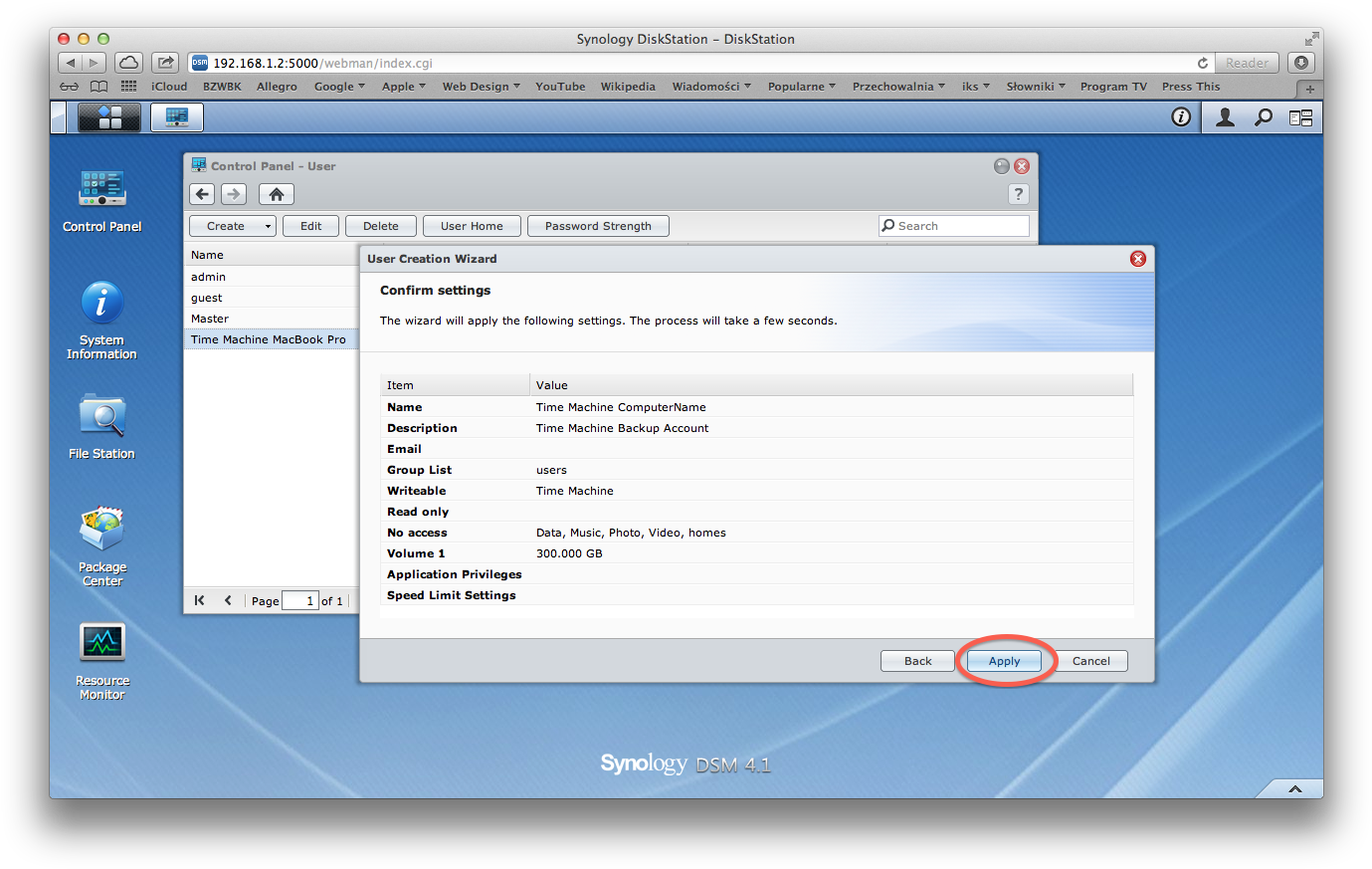
Task: Open the Google bookmarks folder dropdown
Action: [339, 87]
